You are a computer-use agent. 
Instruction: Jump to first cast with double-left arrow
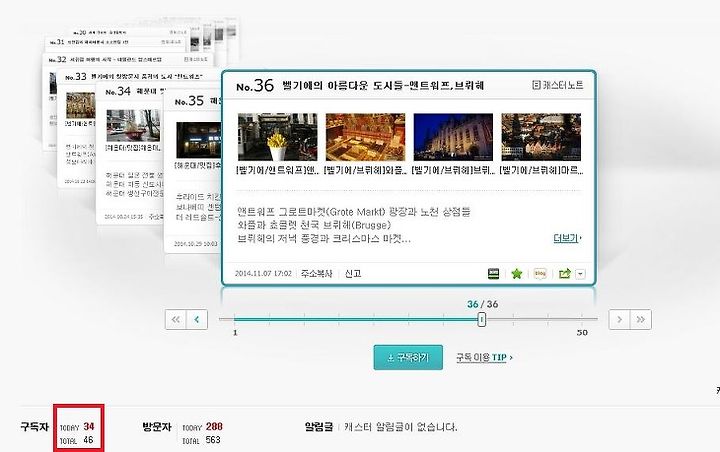(175, 320)
